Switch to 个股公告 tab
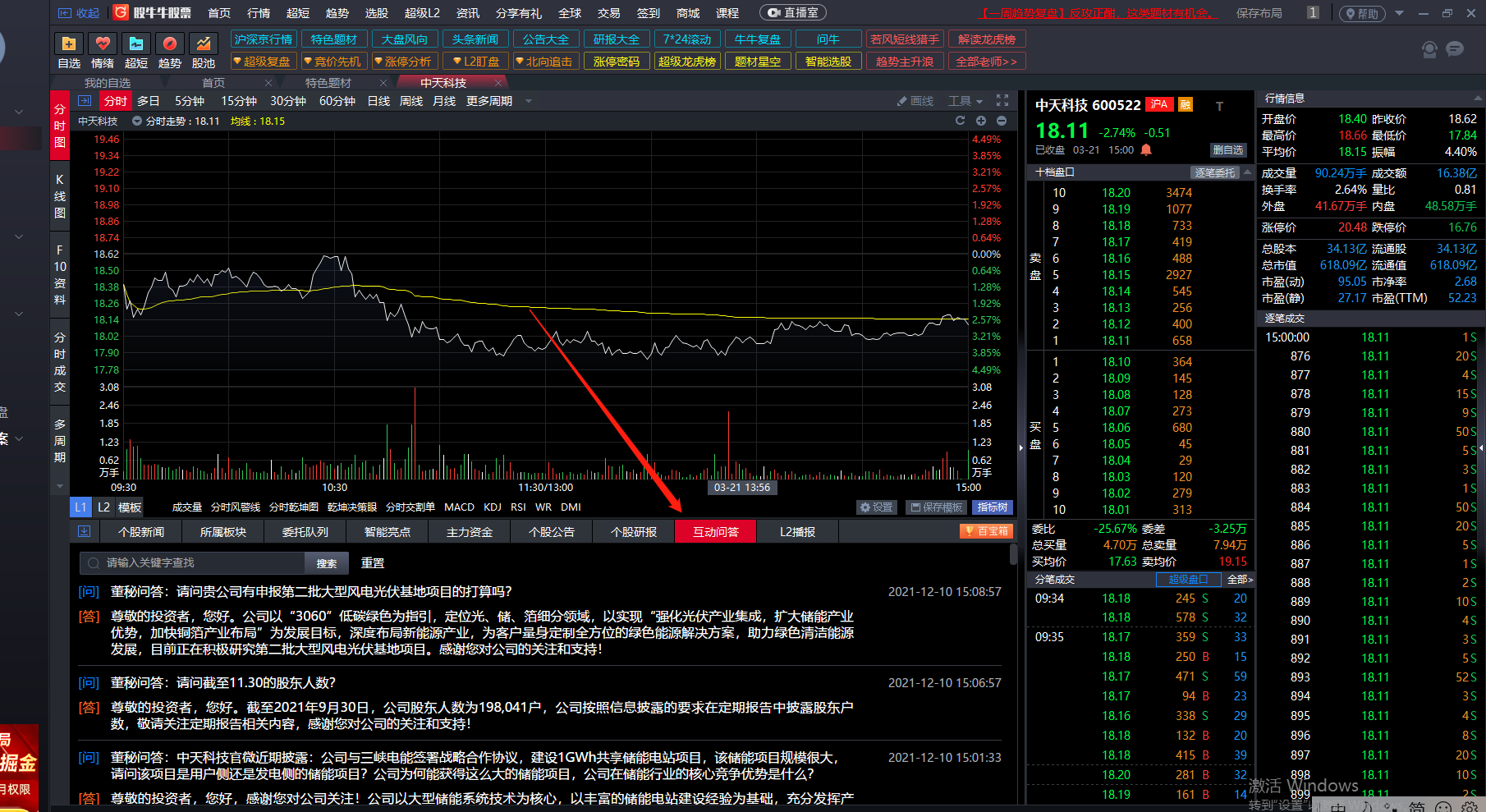The width and height of the screenshot is (1486, 812). (551, 532)
